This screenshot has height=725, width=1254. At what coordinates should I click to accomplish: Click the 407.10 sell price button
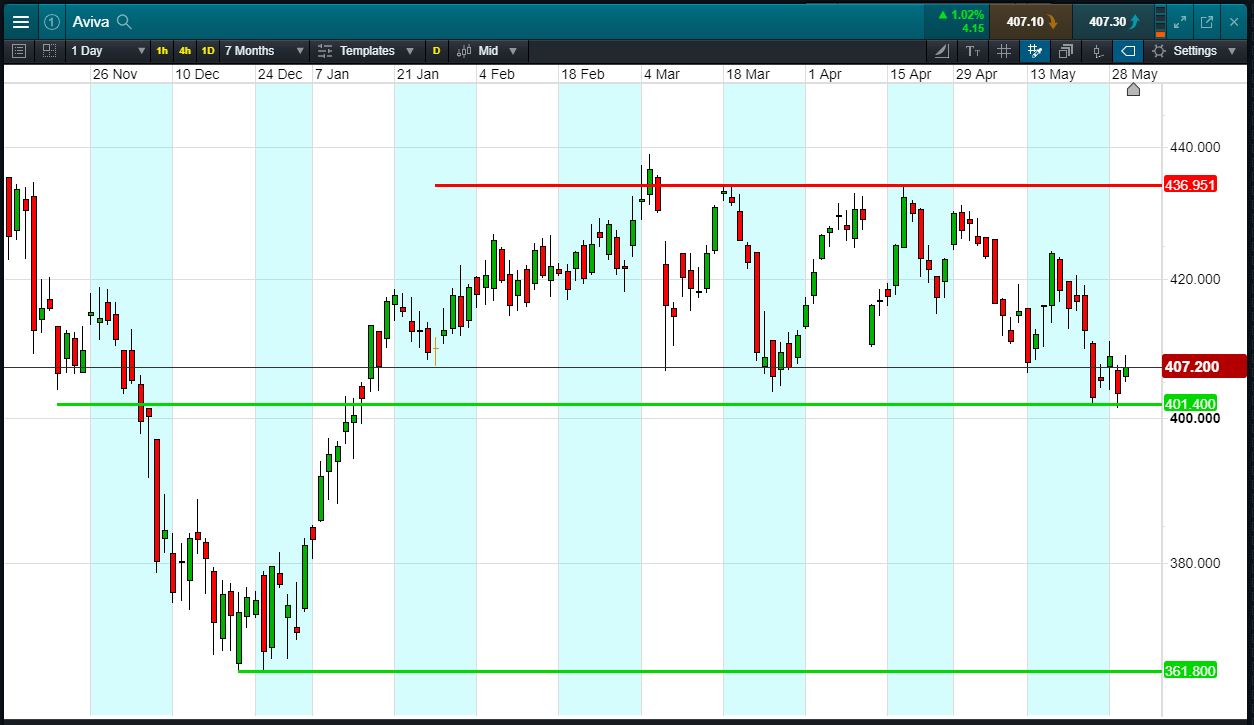click(x=1030, y=21)
